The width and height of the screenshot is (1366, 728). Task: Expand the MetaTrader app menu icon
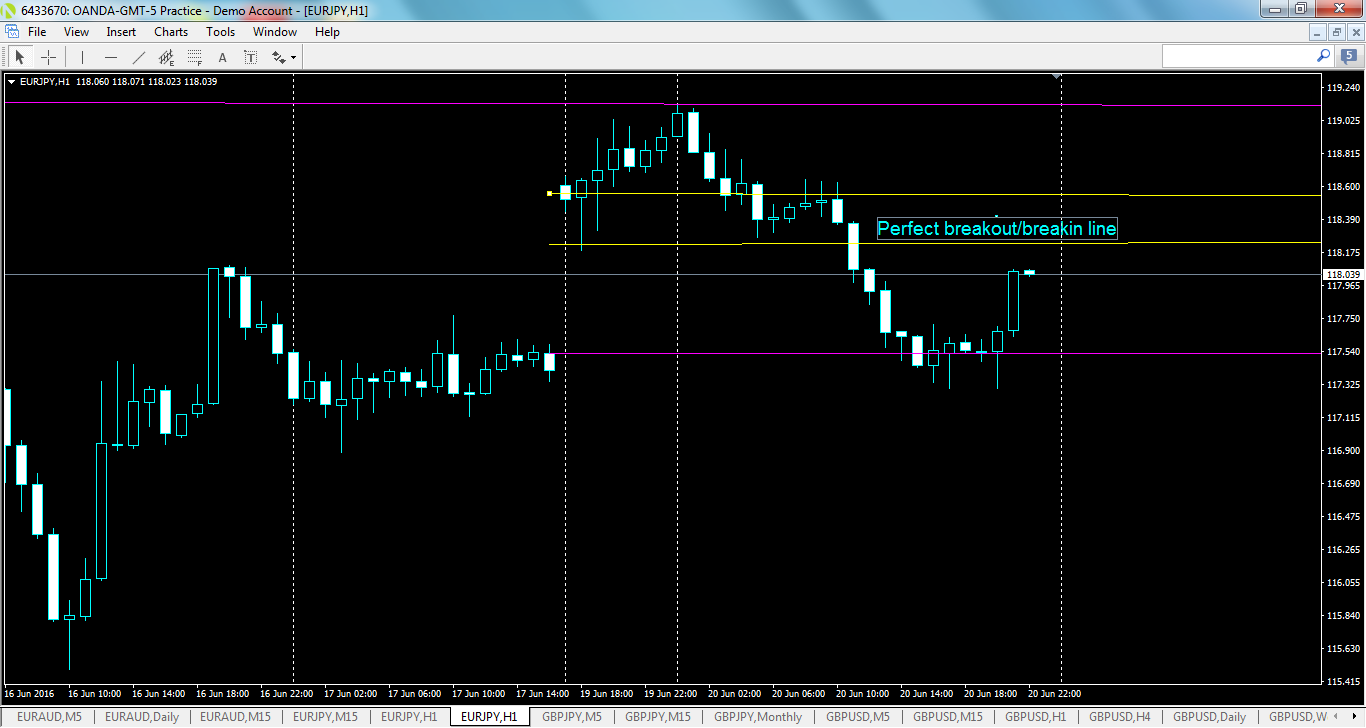click(11, 31)
